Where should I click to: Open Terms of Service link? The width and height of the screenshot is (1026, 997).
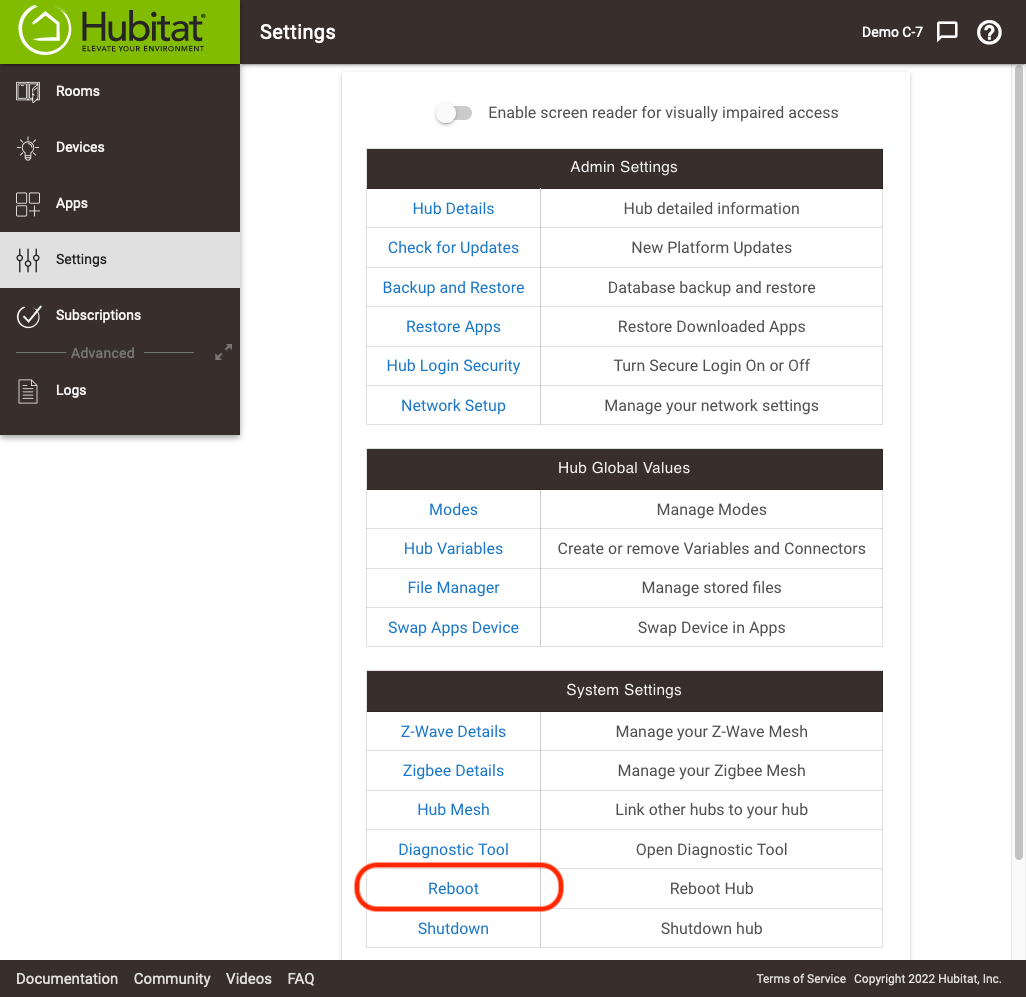point(801,979)
